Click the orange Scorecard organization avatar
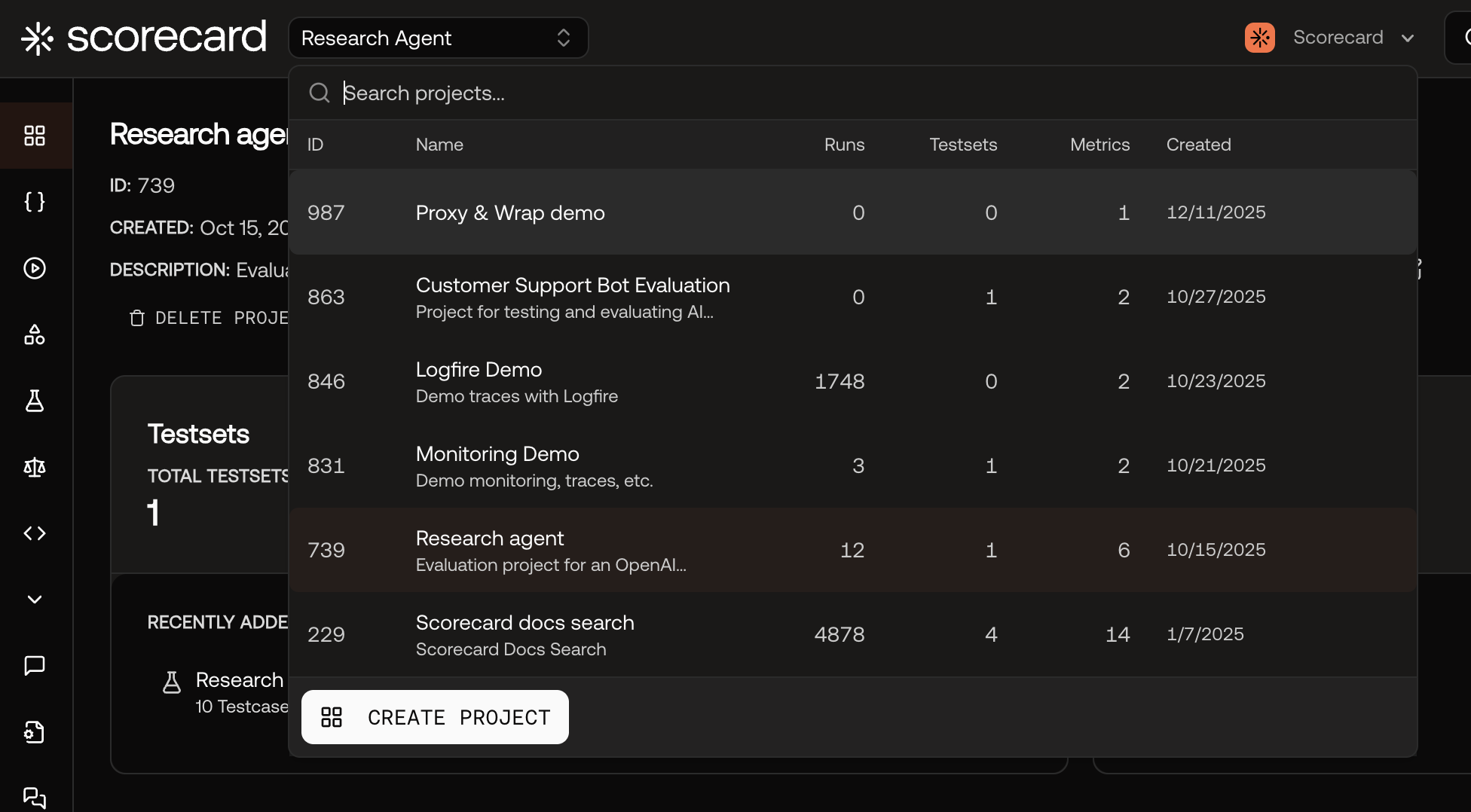This screenshot has height=812, width=1471. [x=1260, y=38]
